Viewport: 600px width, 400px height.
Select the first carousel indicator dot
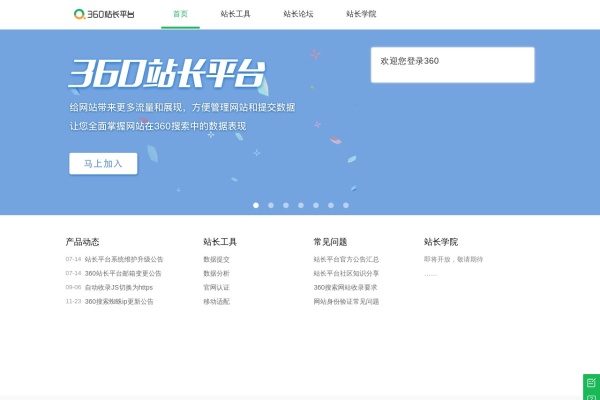coord(256,206)
